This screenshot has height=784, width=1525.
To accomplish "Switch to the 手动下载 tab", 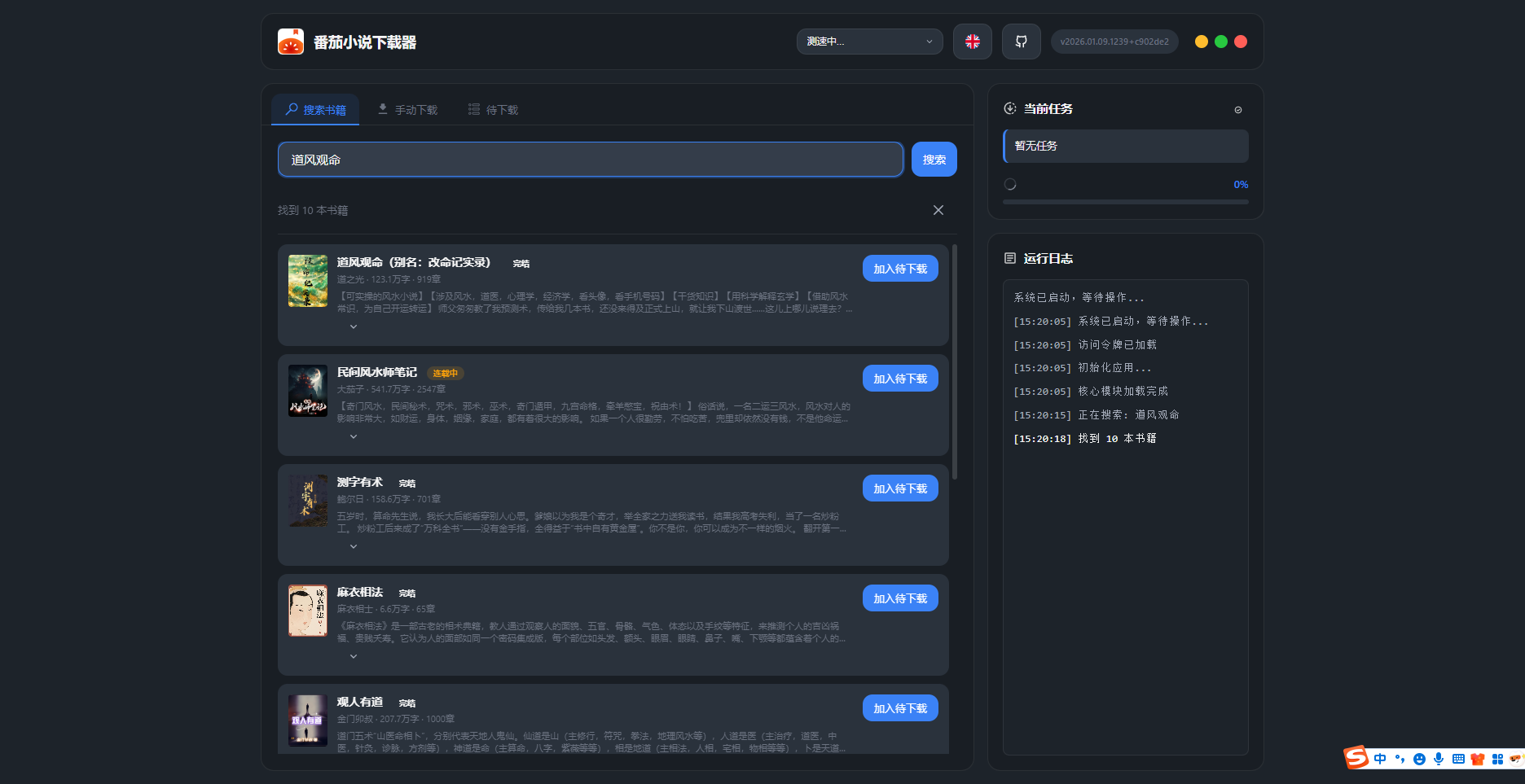I will point(407,110).
